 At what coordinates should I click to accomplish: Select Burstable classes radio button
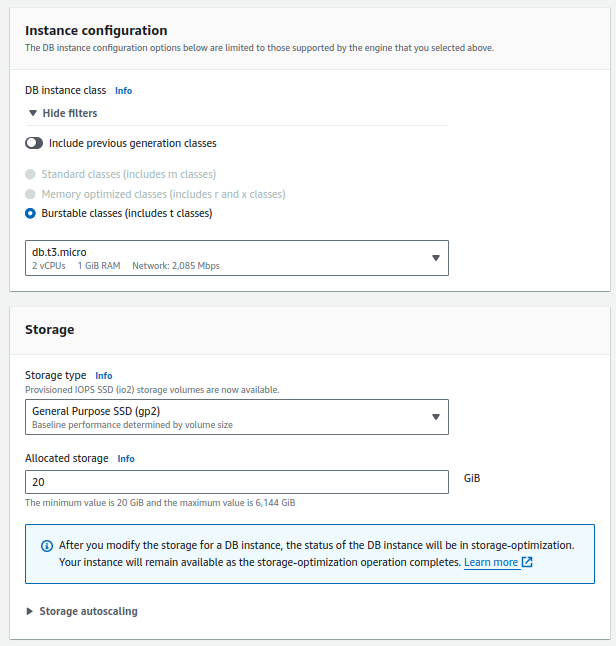[31, 213]
